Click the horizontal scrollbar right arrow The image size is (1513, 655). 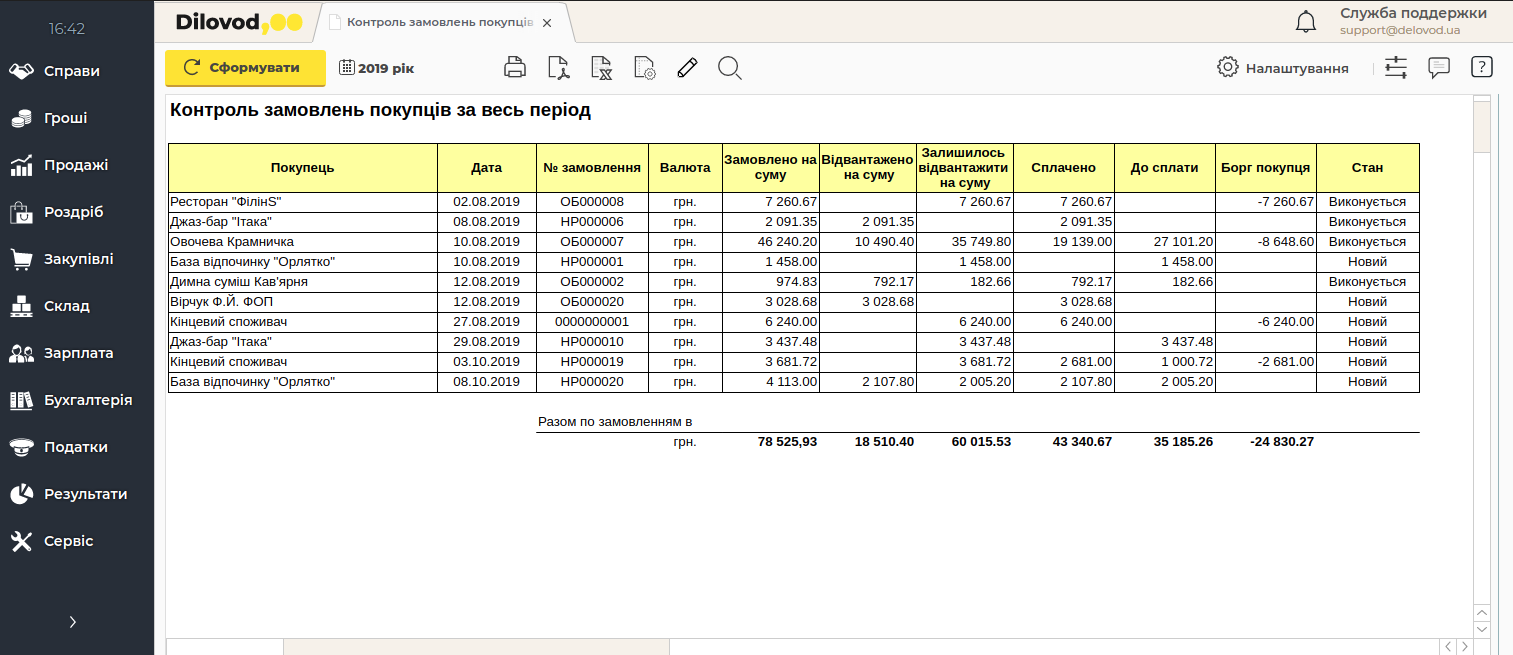click(x=1465, y=646)
